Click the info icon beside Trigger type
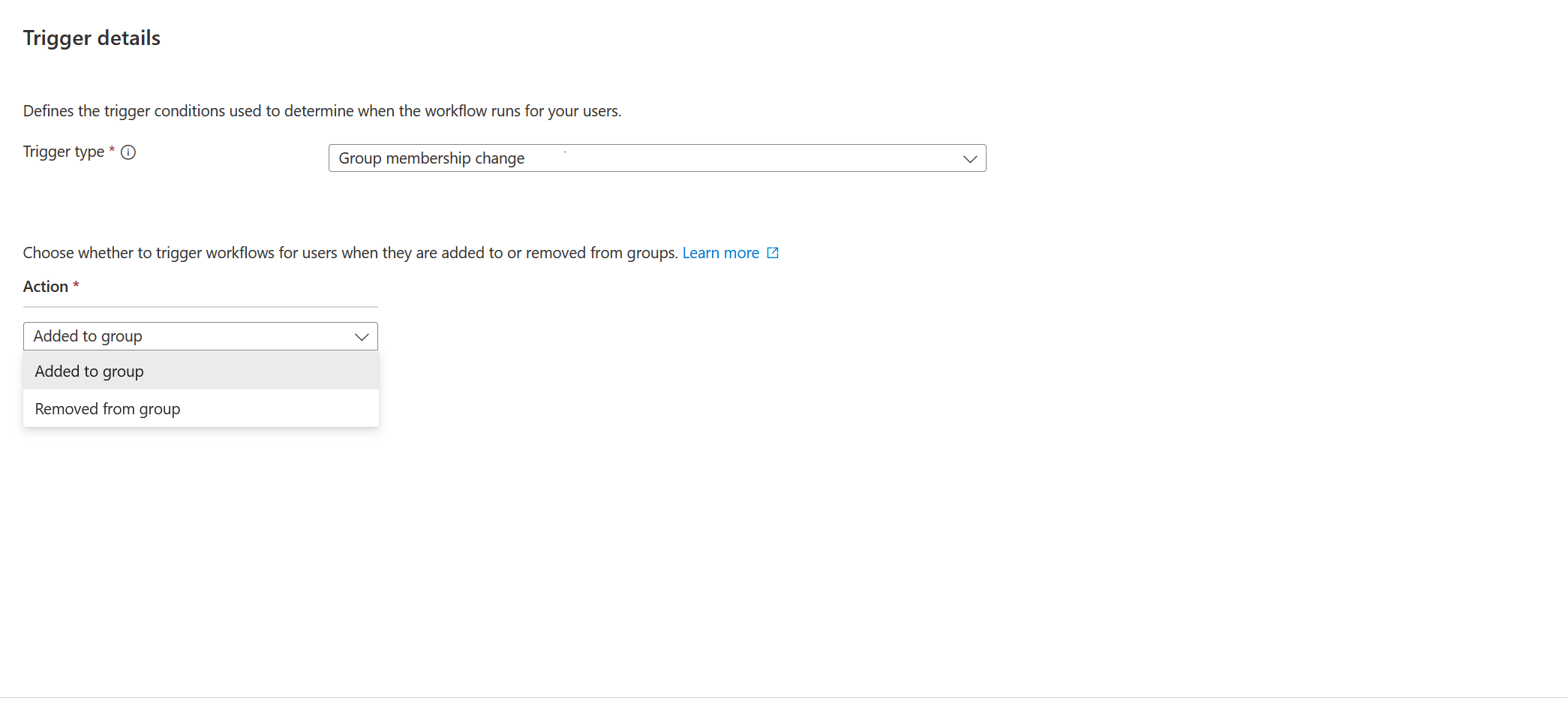 click(129, 152)
